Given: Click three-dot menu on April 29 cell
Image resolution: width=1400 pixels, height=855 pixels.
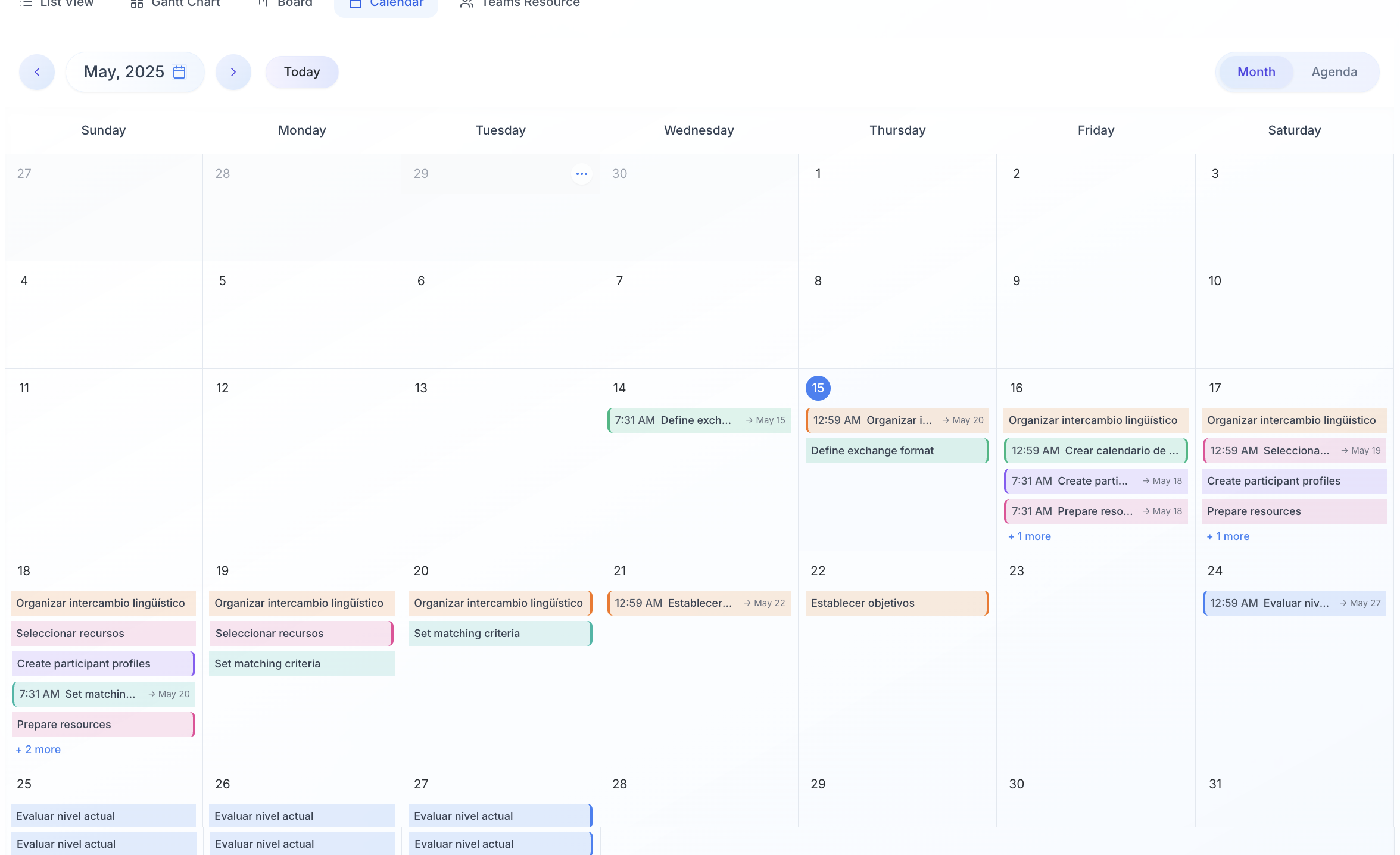Looking at the screenshot, I should 581,174.
